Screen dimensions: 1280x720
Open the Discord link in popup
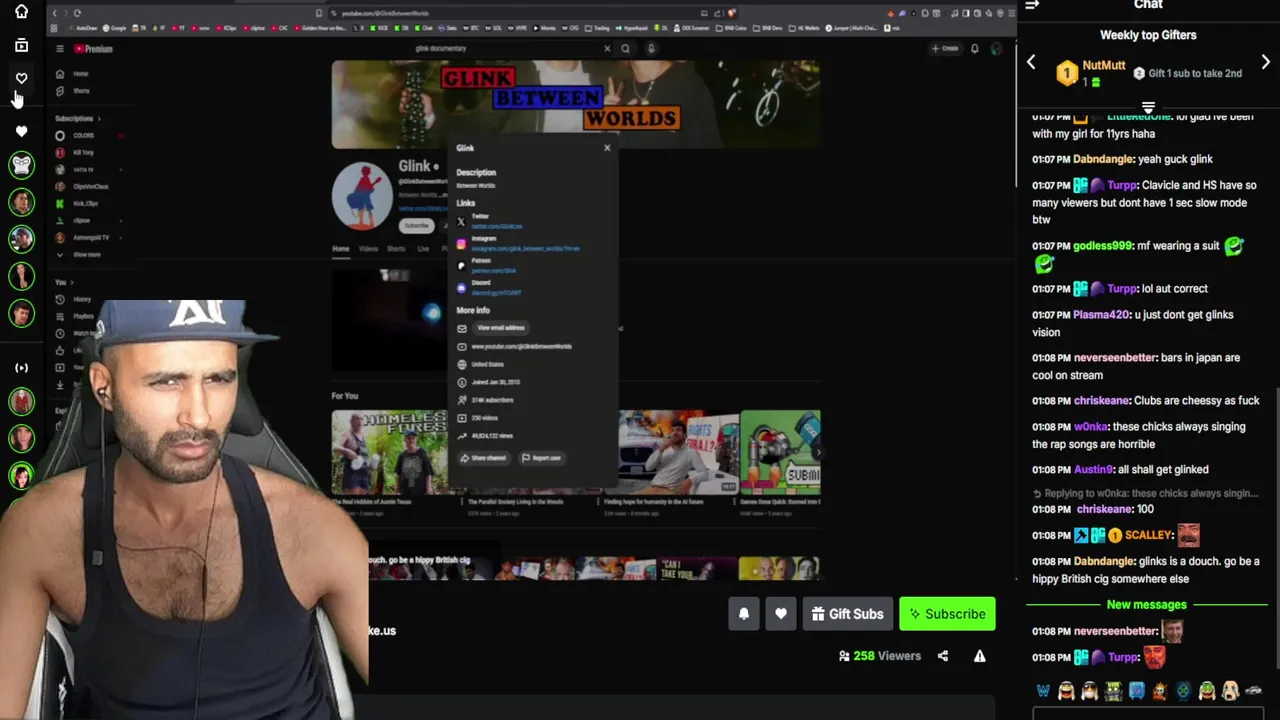click(x=496, y=292)
